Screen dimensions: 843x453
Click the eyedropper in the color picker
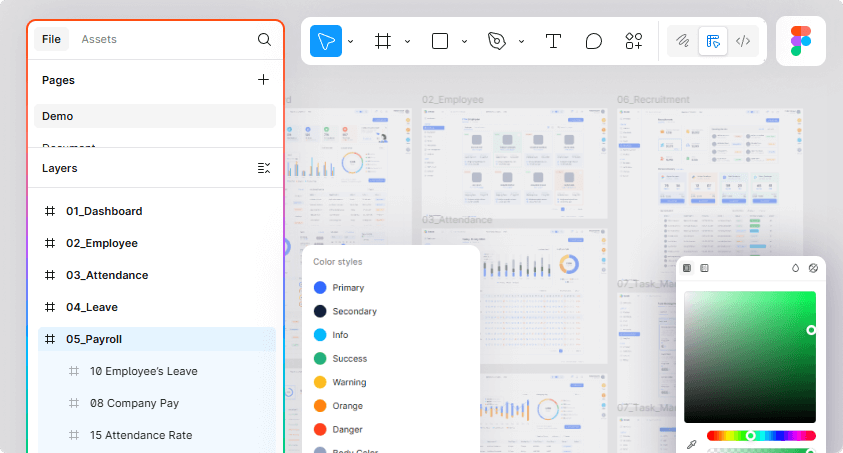click(x=691, y=444)
